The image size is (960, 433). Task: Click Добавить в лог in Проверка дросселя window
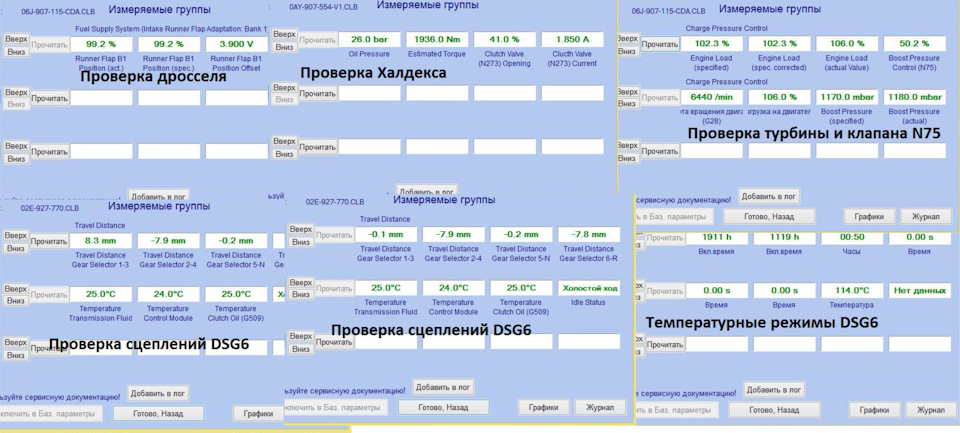(159, 196)
